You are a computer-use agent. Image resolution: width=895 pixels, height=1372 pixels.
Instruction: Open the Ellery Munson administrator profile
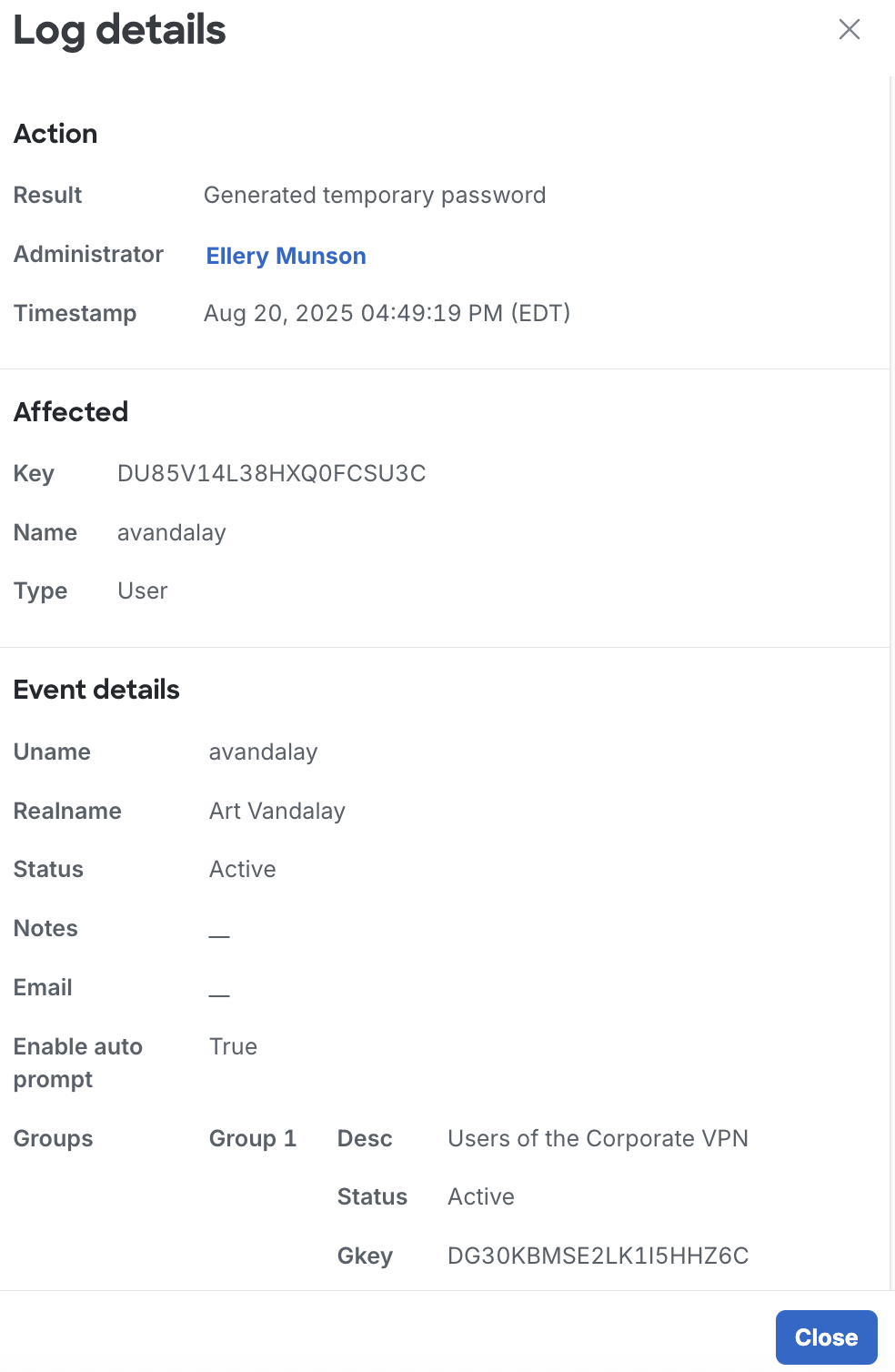[285, 256]
